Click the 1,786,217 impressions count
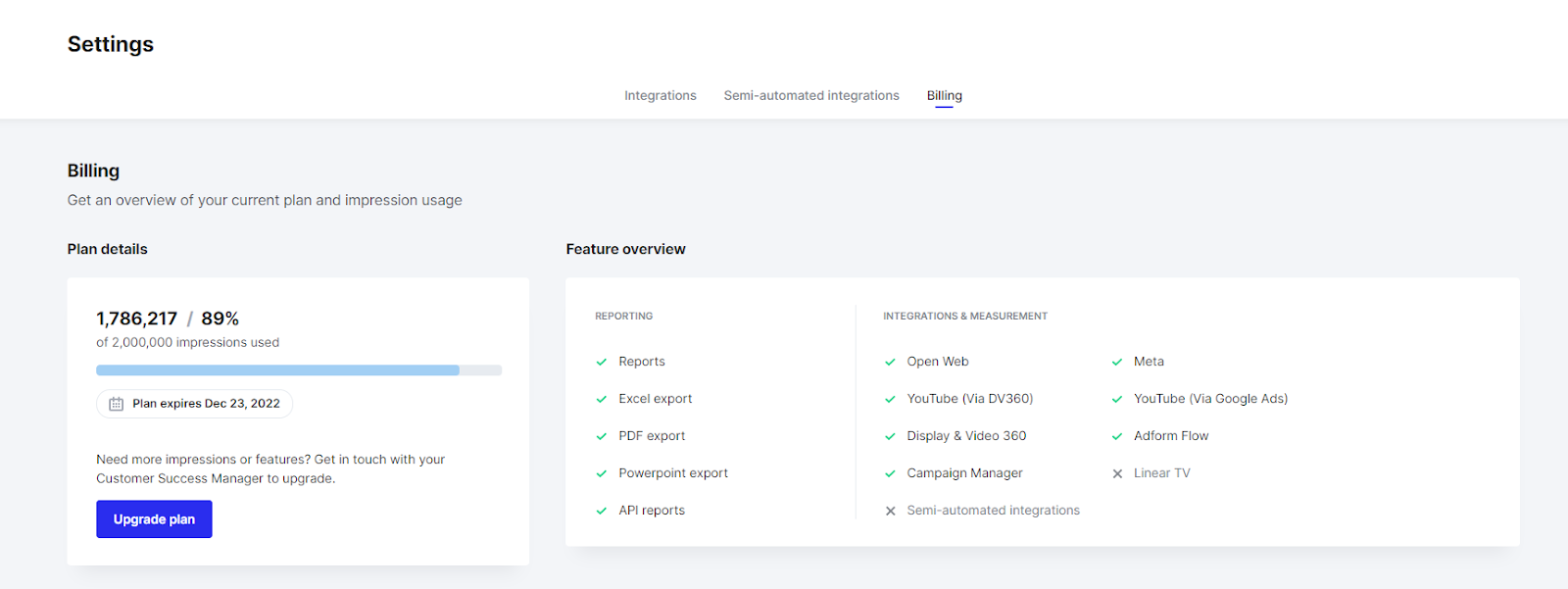1568x589 pixels. [x=137, y=319]
